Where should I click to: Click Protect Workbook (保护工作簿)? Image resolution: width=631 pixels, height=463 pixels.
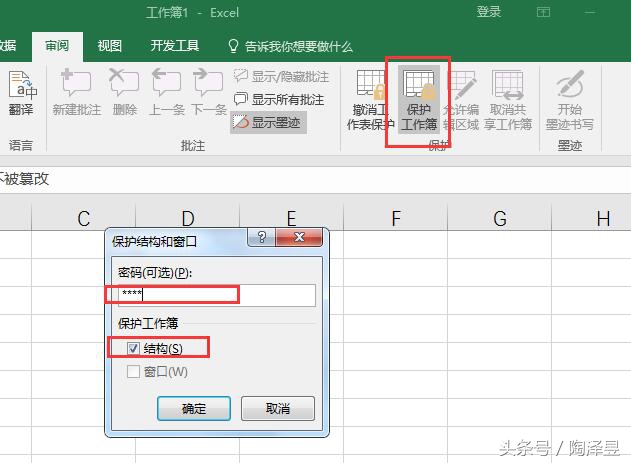[419, 99]
